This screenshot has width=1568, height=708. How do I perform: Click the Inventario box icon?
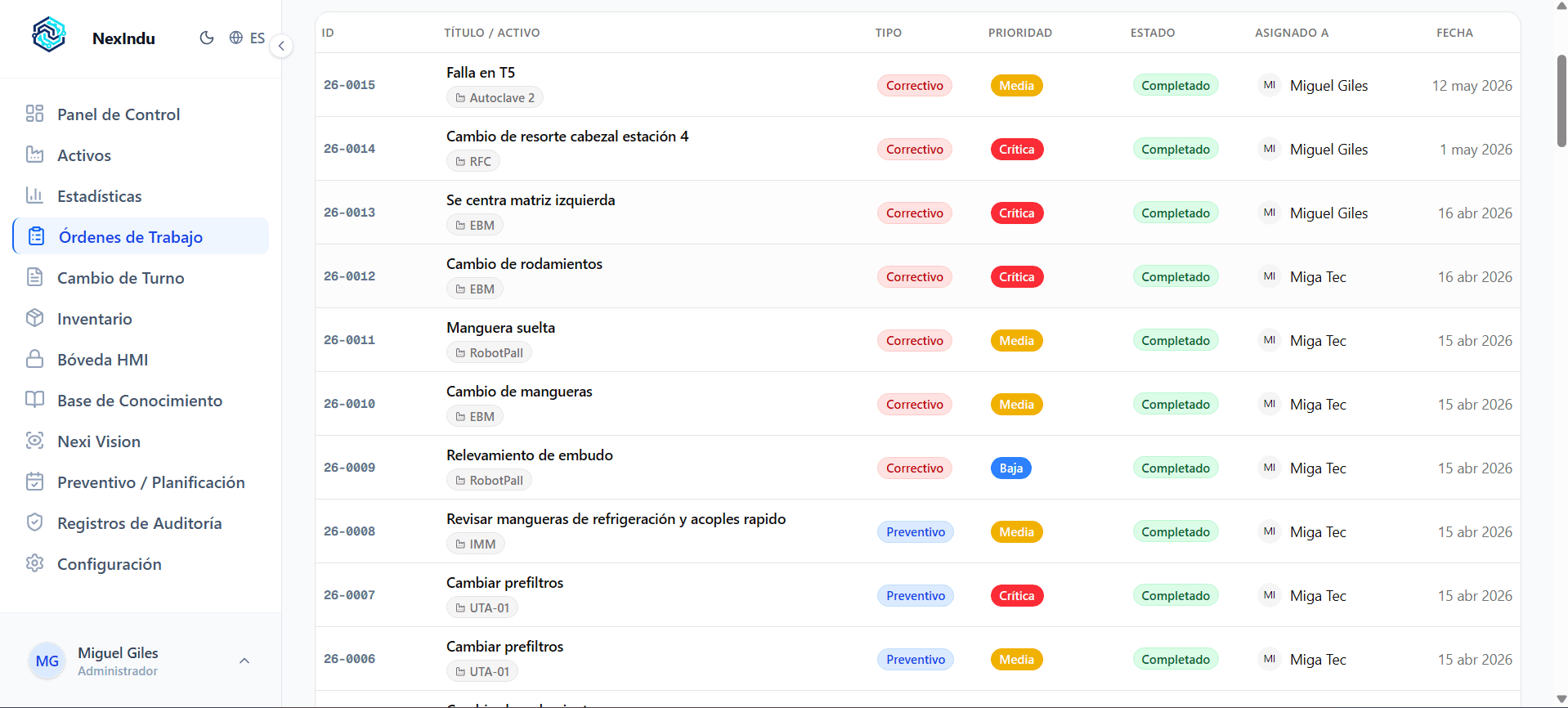tap(34, 318)
